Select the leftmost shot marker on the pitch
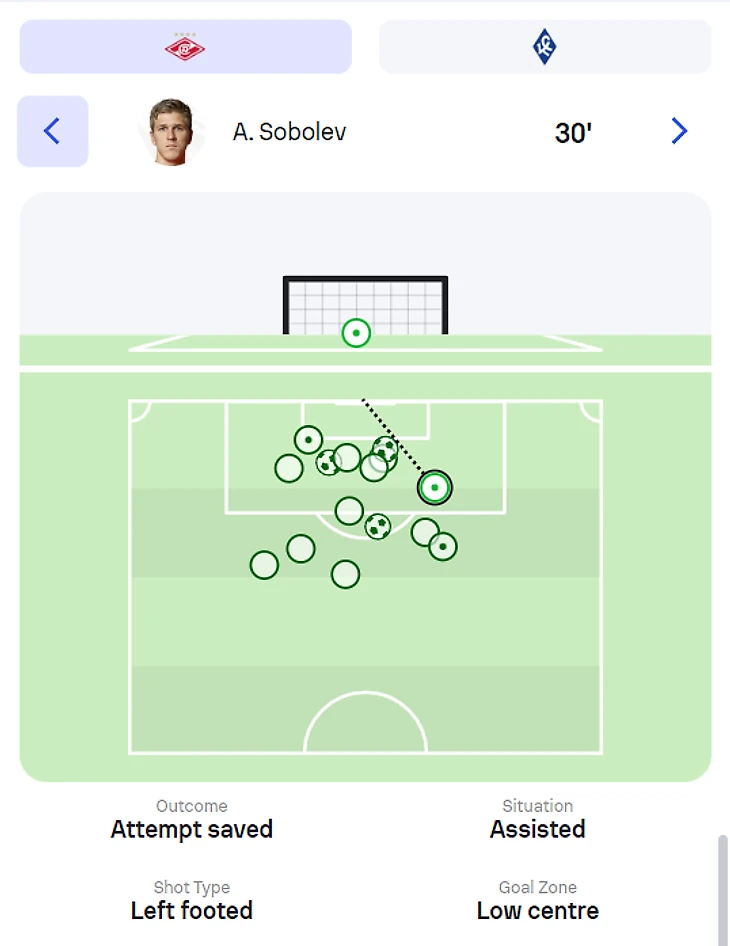The width and height of the screenshot is (730, 946). point(264,565)
